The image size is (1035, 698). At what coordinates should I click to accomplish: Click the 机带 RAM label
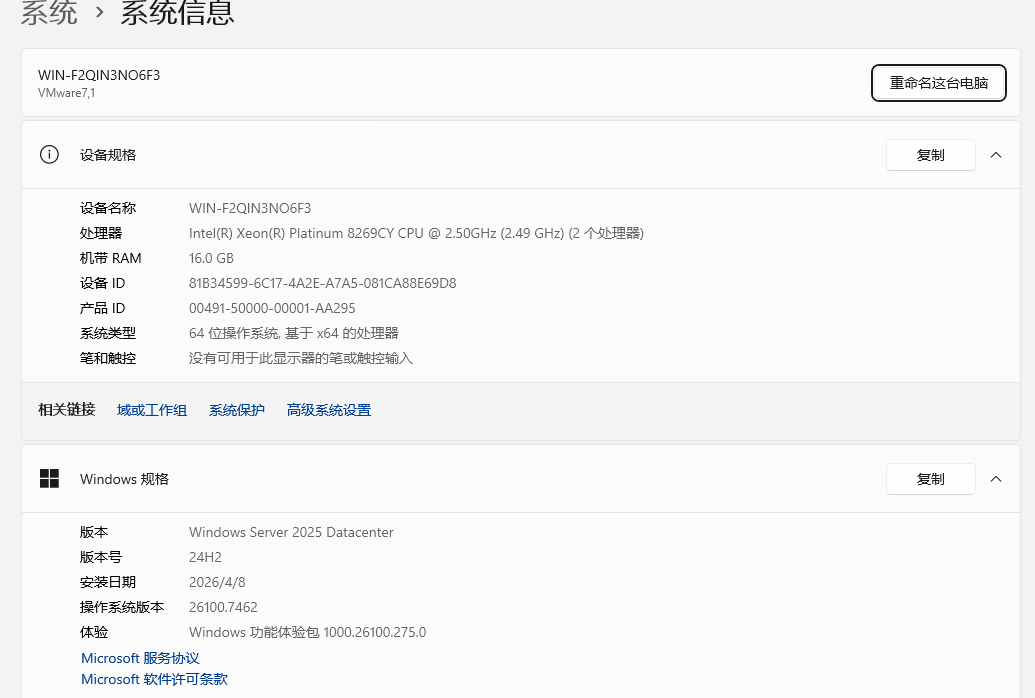click(x=111, y=259)
